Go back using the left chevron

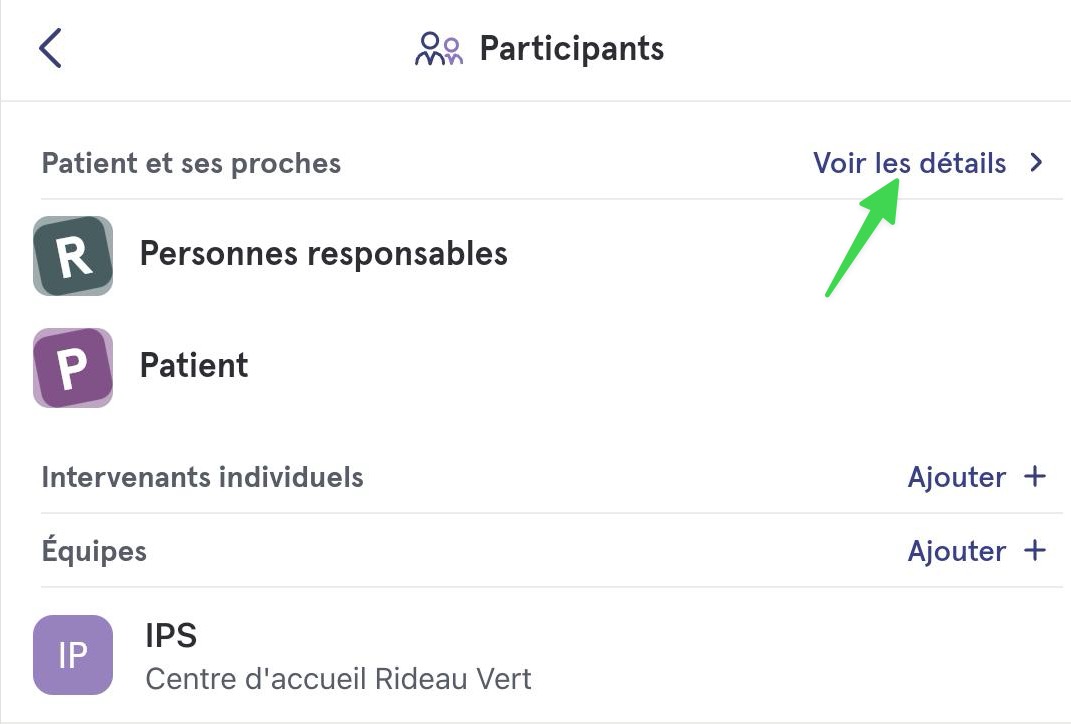[x=51, y=48]
